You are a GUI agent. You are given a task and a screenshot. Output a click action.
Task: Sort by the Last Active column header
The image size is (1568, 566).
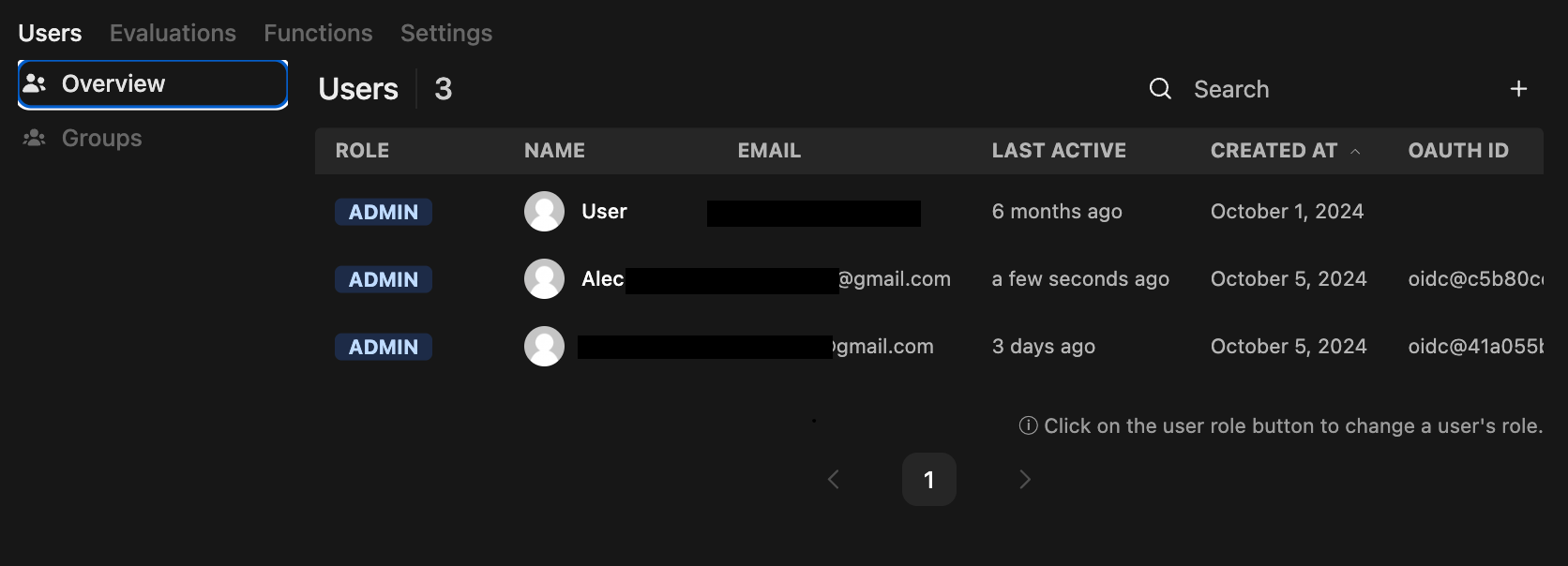pos(1059,151)
